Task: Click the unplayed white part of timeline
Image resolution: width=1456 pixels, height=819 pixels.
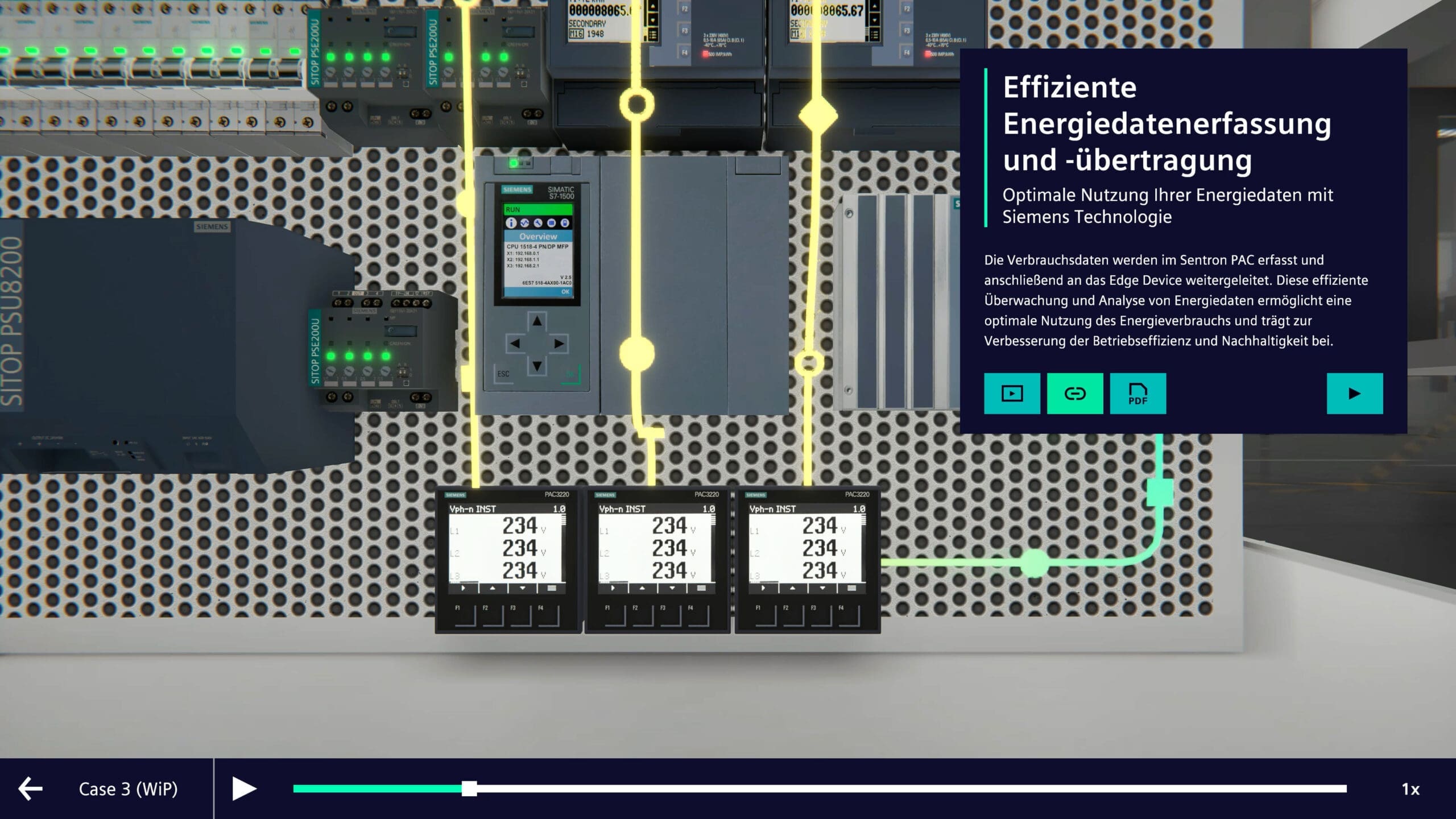Action: (912, 789)
